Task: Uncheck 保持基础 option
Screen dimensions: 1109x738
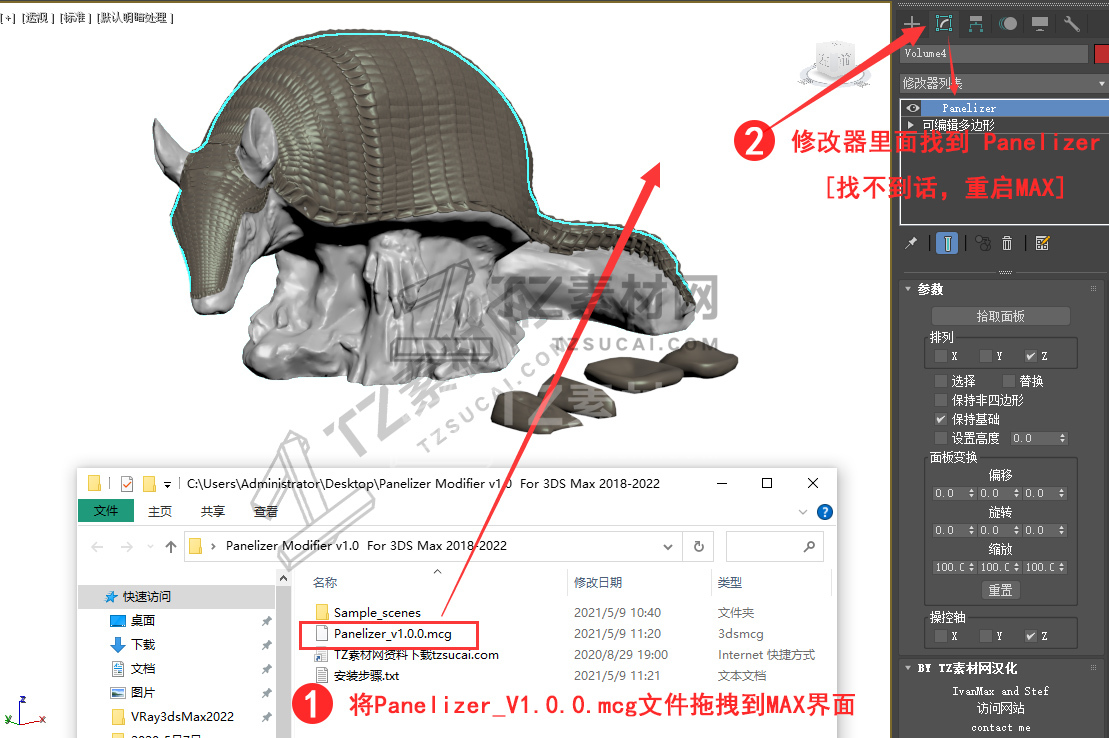Action: click(x=941, y=420)
